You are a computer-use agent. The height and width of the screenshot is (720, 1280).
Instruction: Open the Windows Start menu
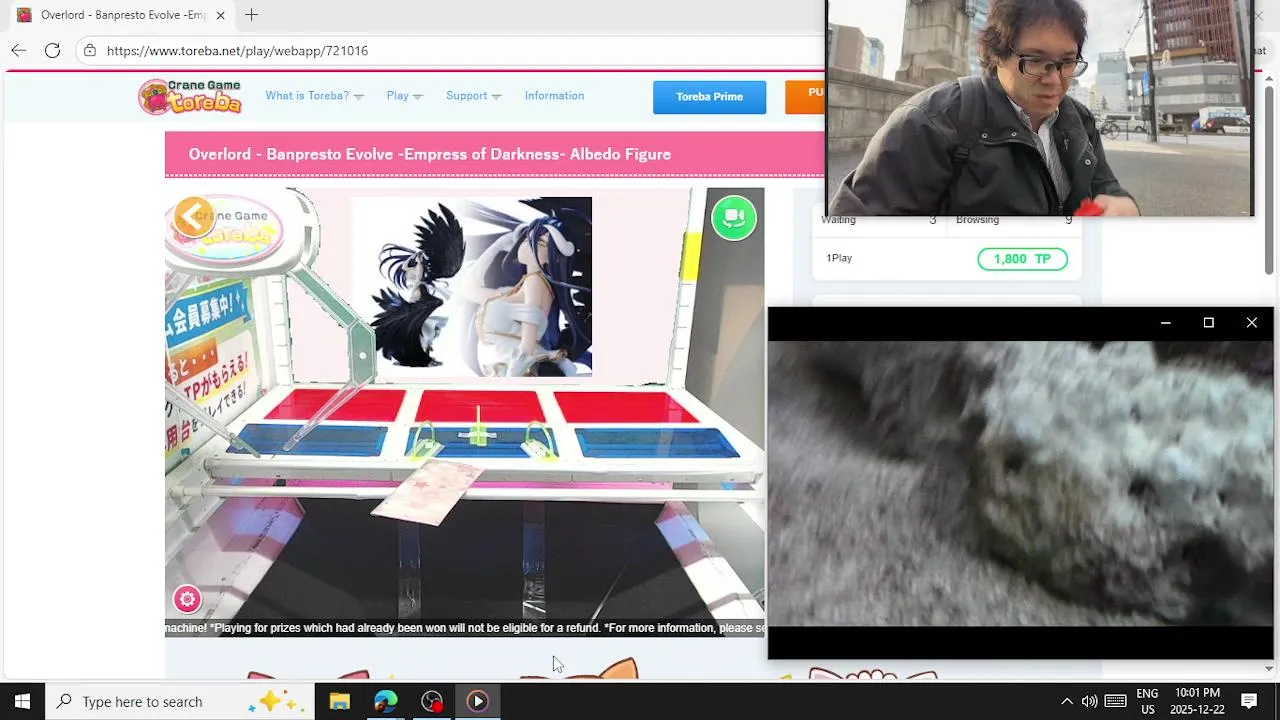22,701
